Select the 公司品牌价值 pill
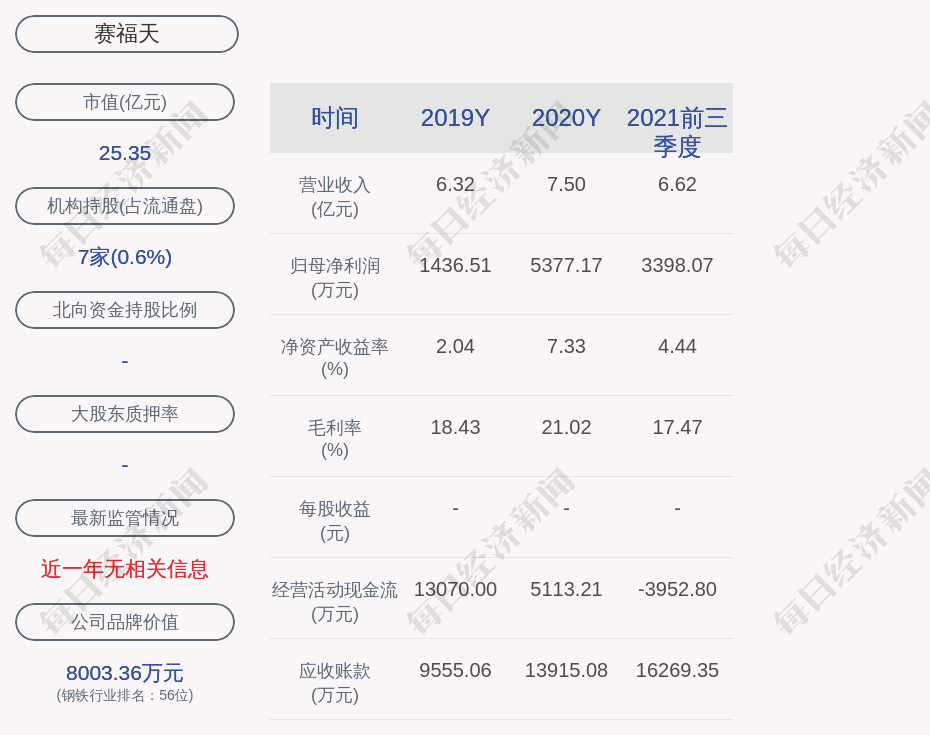This screenshot has width=930, height=735. pyautogui.click(x=125, y=622)
